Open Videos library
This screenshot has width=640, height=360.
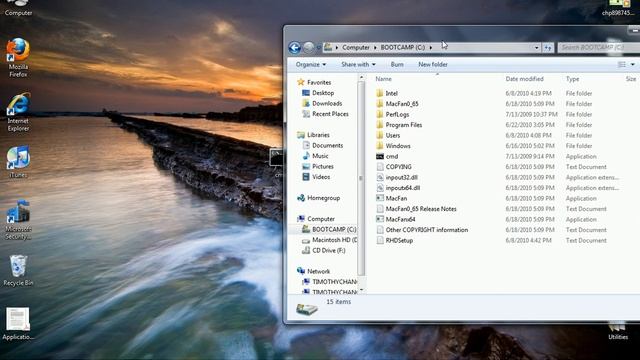tap(316, 177)
